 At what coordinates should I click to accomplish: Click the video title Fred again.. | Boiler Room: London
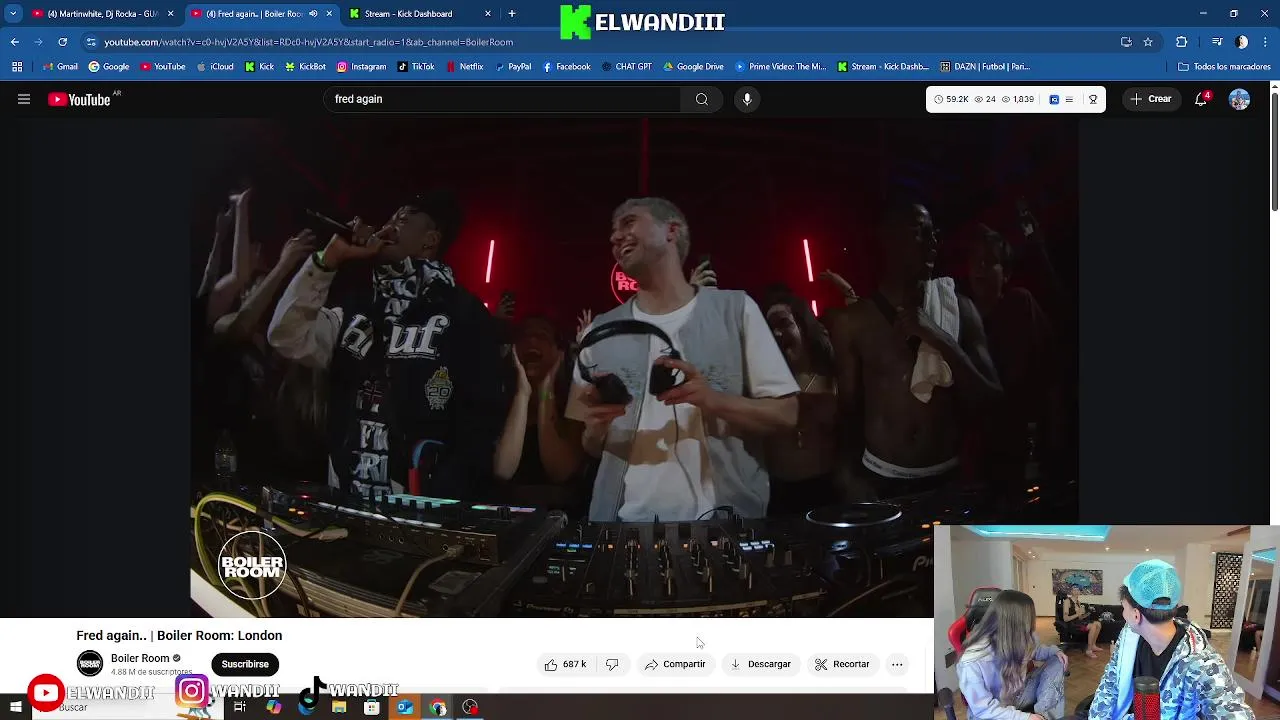point(179,635)
